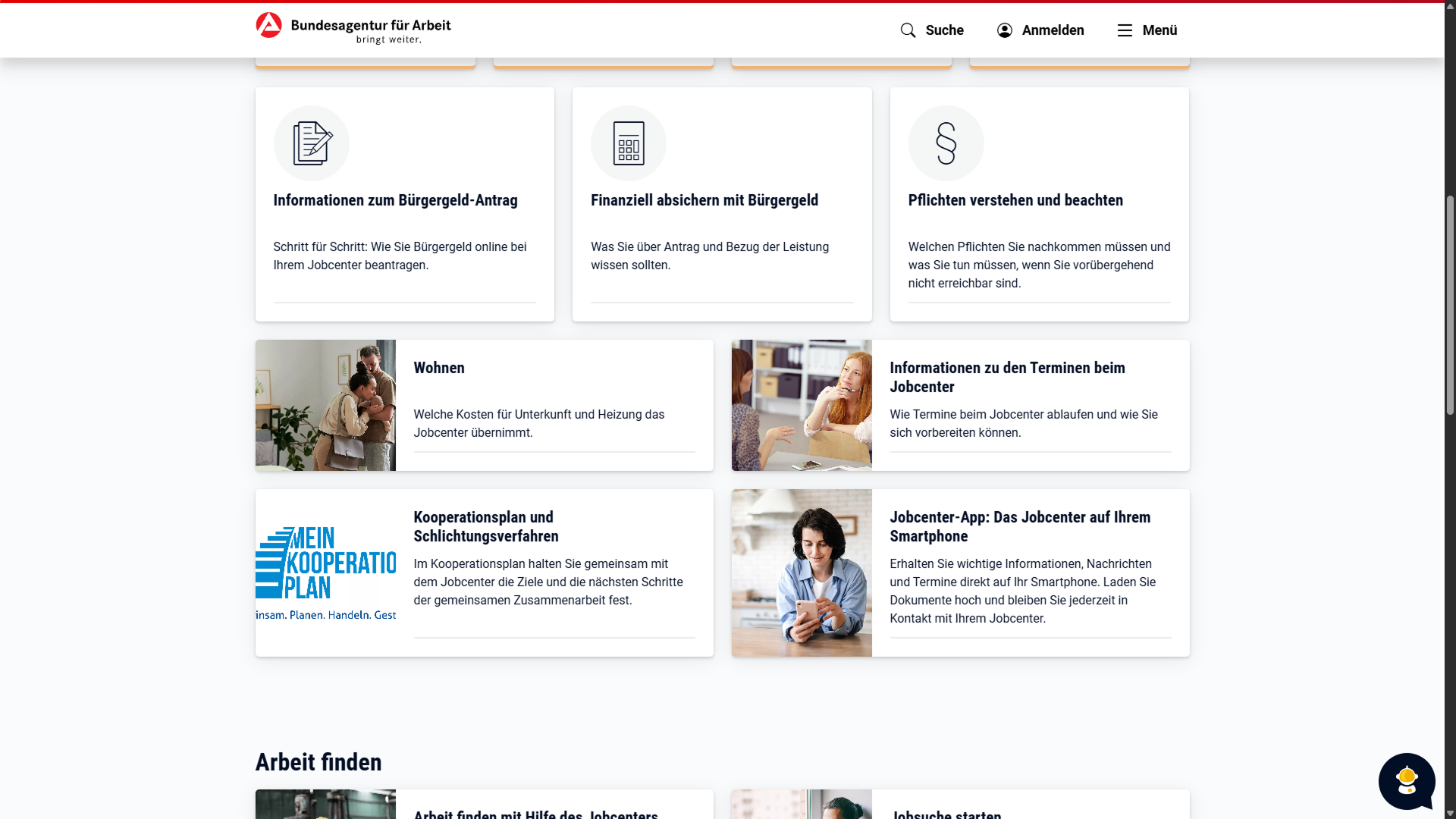Click the Menü label in header

[x=1159, y=30]
